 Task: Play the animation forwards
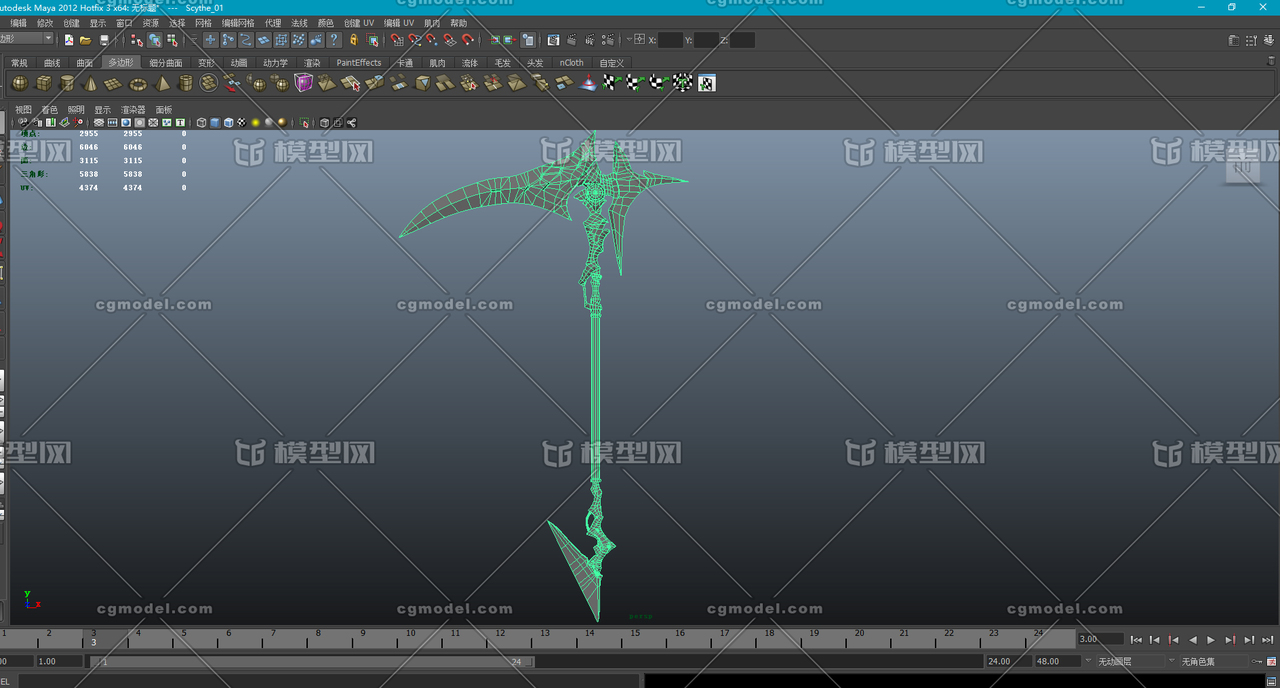[x=1211, y=640]
